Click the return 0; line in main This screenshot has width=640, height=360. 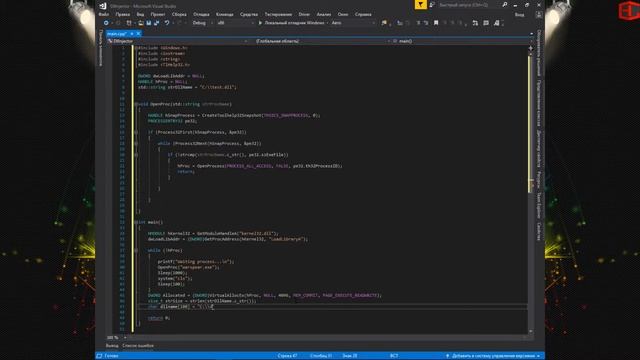(158, 318)
